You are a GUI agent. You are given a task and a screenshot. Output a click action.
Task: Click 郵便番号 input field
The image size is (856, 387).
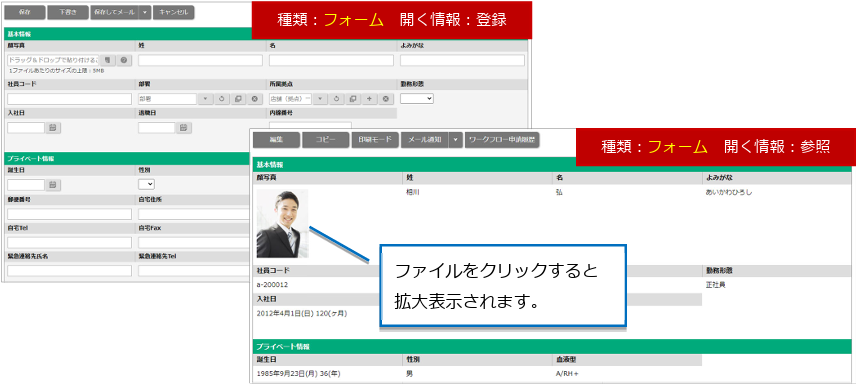(69, 213)
